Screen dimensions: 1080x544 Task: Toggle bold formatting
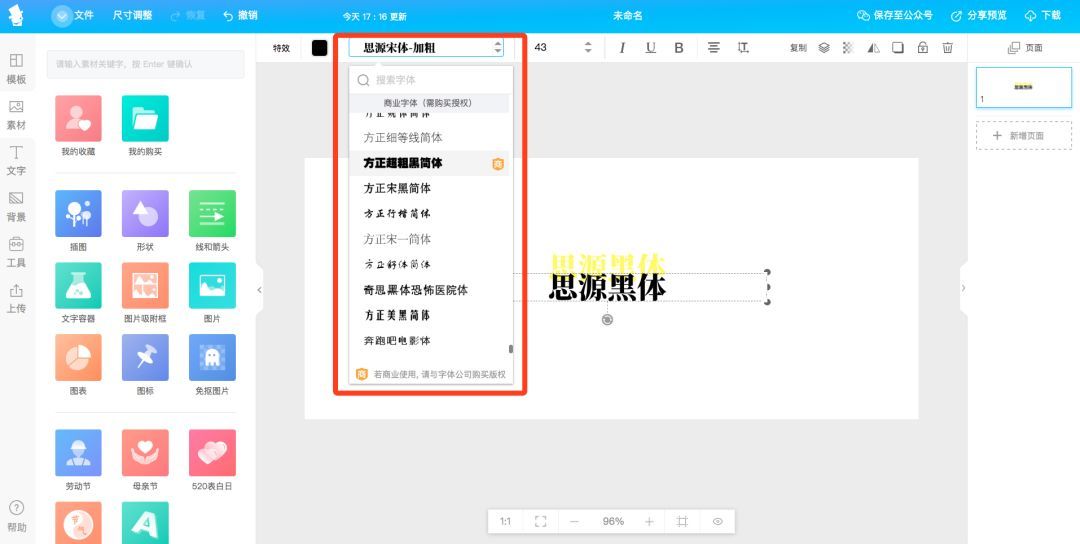point(679,48)
